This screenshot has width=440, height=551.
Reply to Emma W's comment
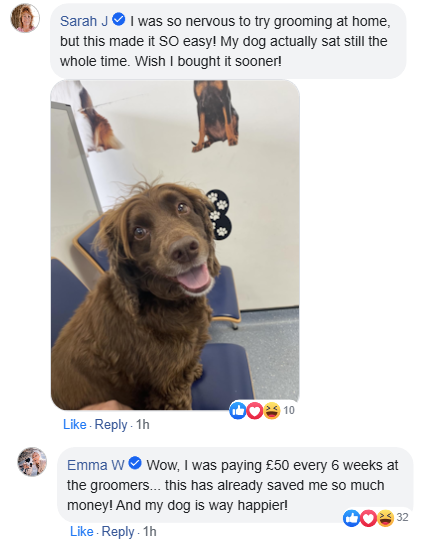(x=118, y=532)
